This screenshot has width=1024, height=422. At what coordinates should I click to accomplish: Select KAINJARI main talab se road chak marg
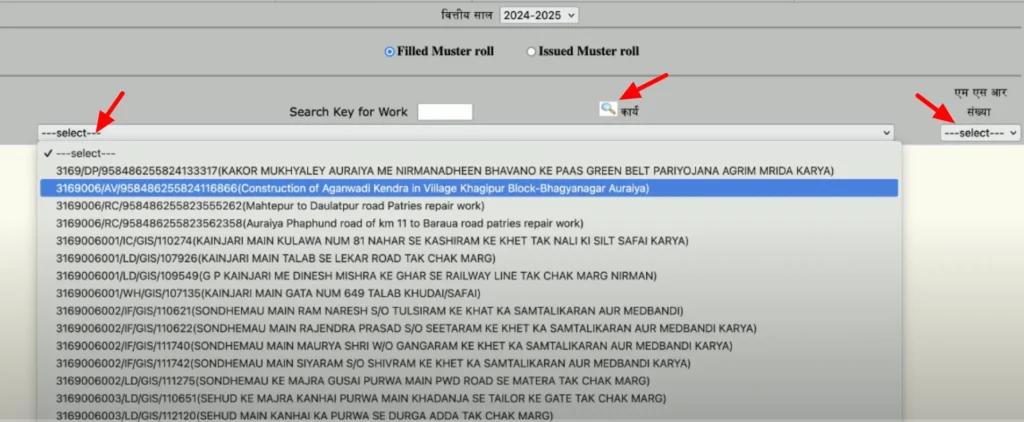click(x=469, y=258)
